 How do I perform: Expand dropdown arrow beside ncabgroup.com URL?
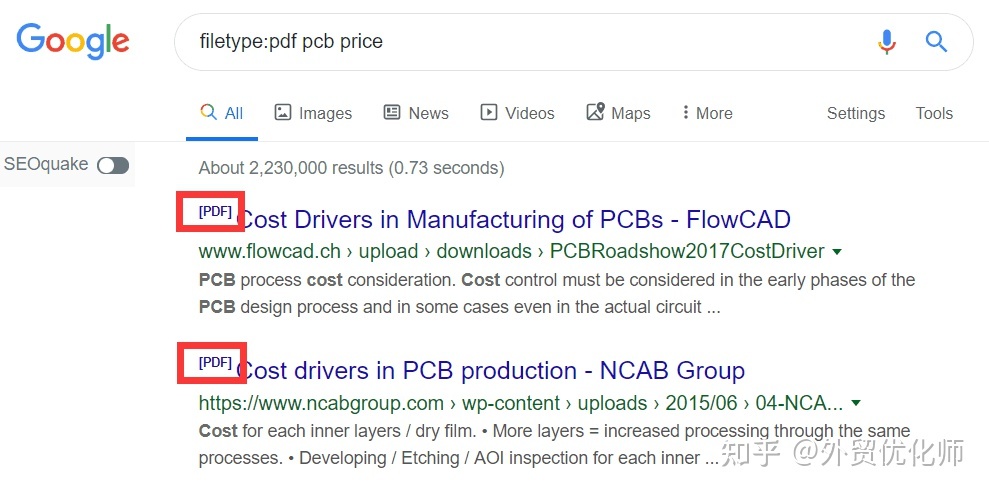coord(856,403)
